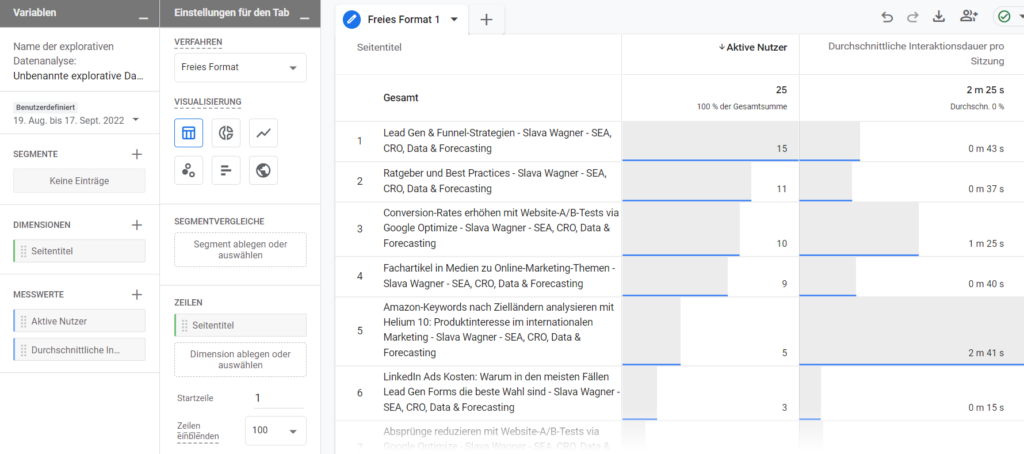This screenshot has width=1024, height=454.
Task: Grab handle of Seitentitel in Zeilen
Action: [x=185, y=325]
